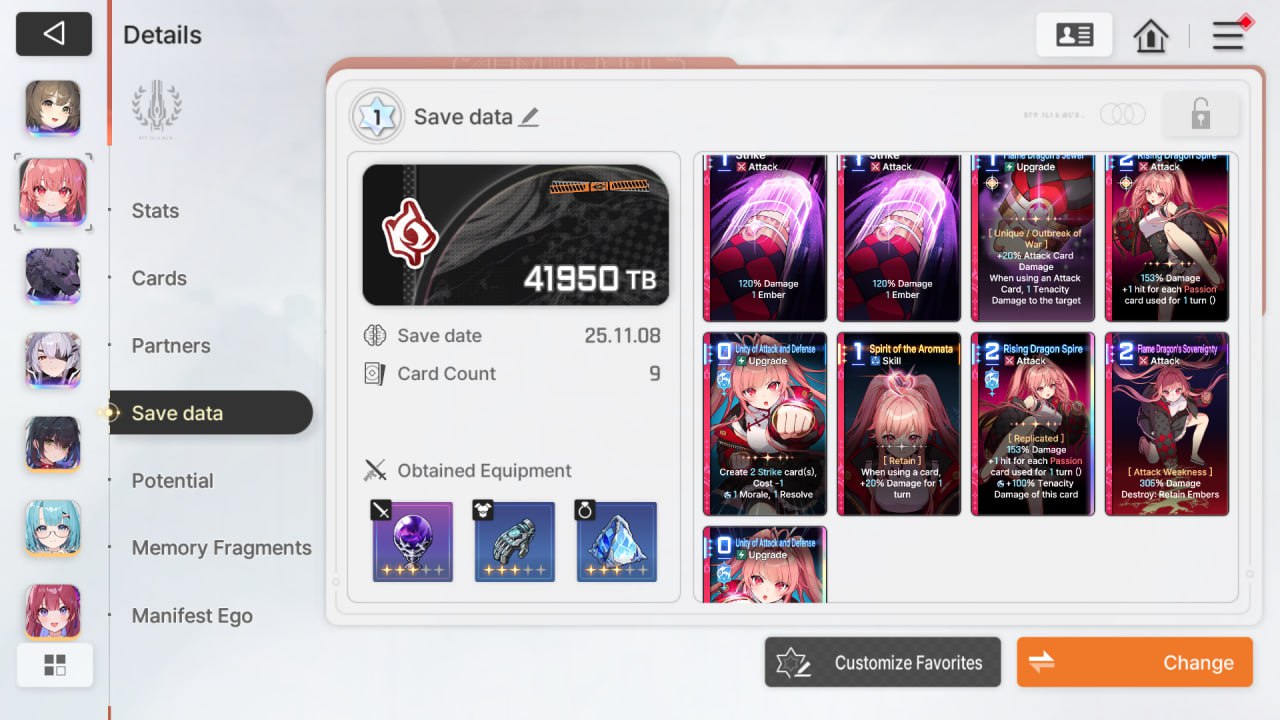Edit the Save data name pencil icon

[x=529, y=117]
